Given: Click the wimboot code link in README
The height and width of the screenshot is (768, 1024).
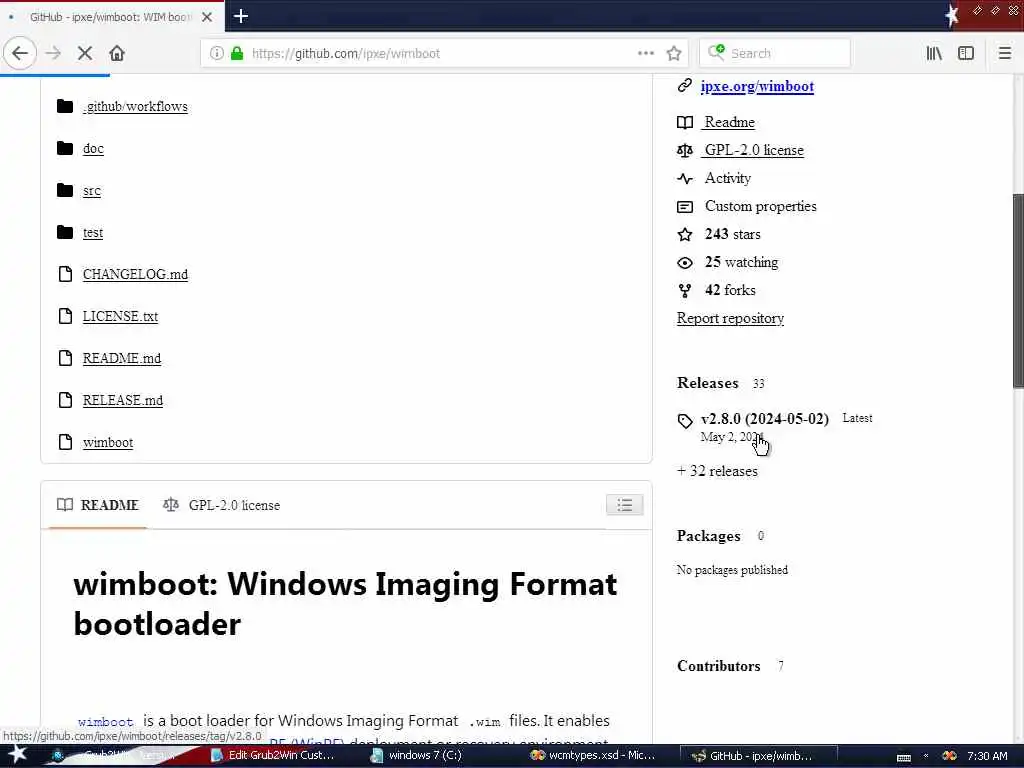Looking at the screenshot, I should 105,722.
